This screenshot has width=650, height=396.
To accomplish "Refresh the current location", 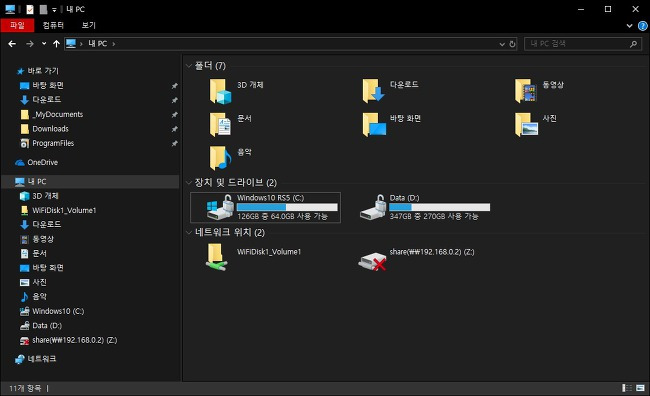I will (512, 44).
